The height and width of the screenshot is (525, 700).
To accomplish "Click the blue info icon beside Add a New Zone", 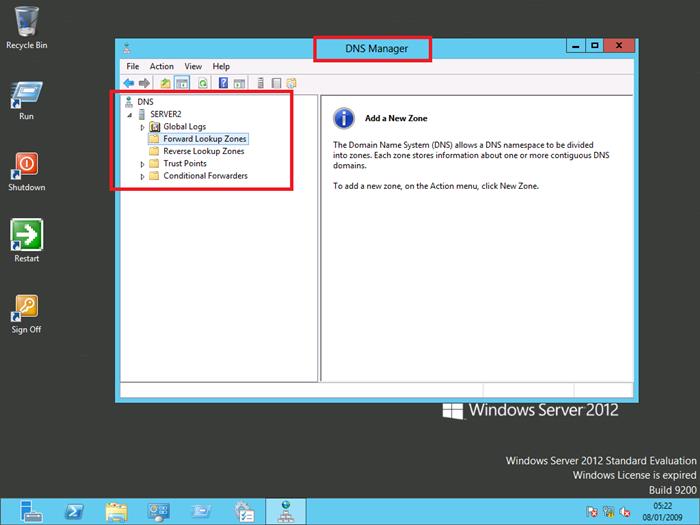I will point(344,118).
